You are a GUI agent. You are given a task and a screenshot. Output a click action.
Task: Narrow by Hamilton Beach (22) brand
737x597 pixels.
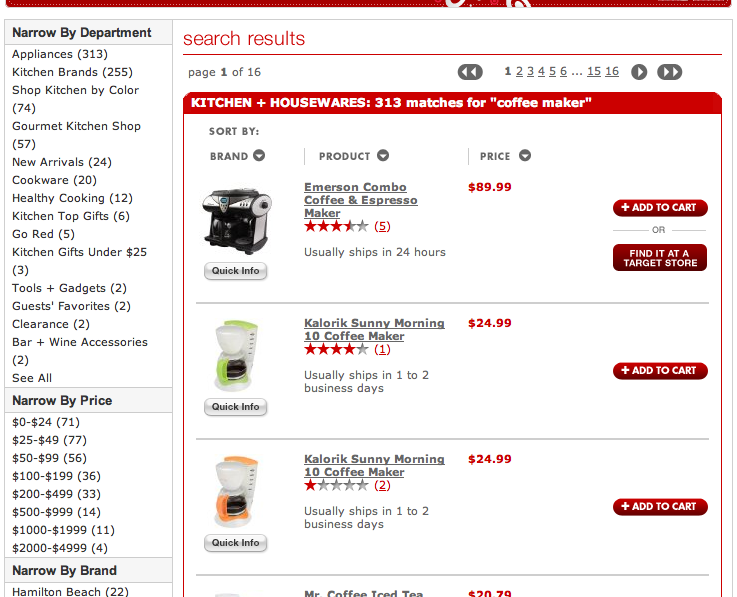tap(71, 591)
